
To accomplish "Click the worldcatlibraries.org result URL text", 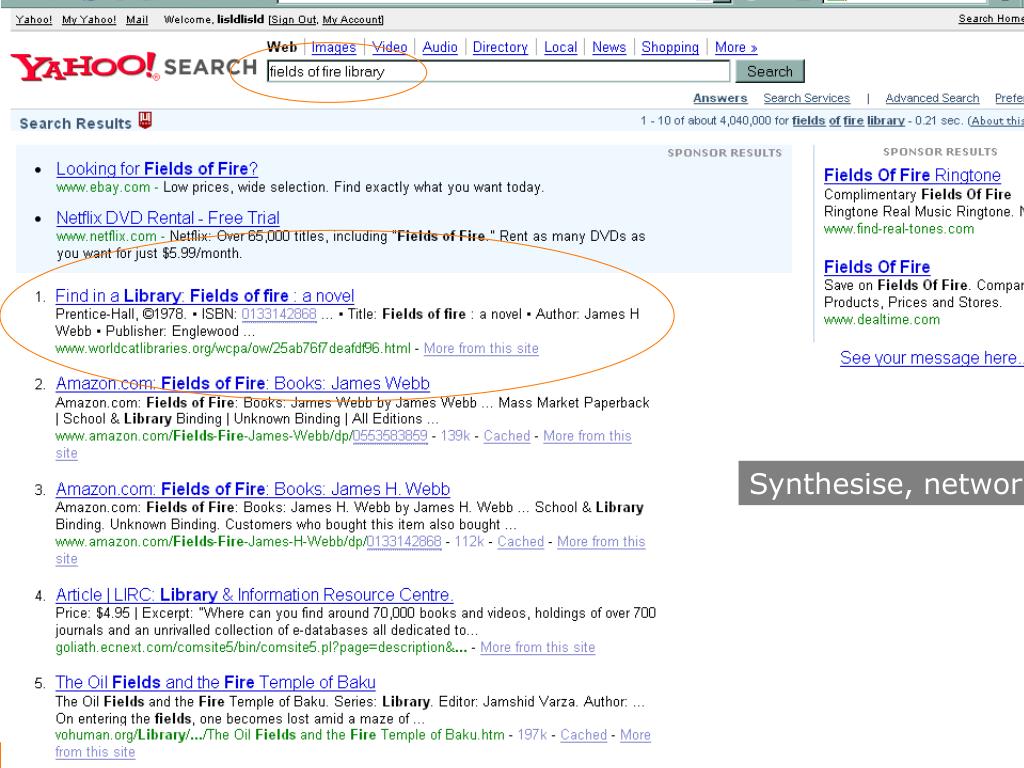I will 233,348.
